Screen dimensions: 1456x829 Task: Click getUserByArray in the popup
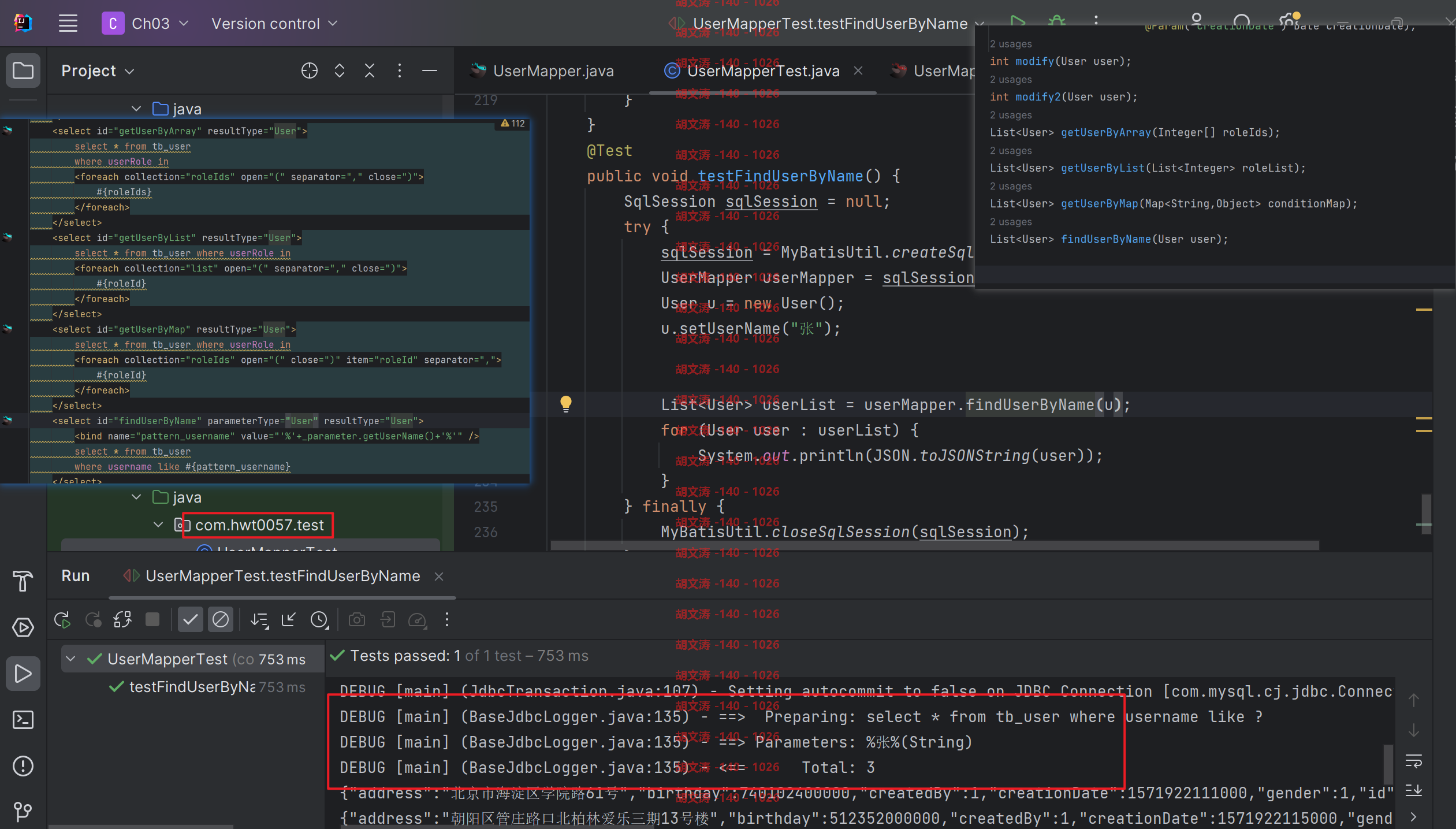tap(1105, 132)
